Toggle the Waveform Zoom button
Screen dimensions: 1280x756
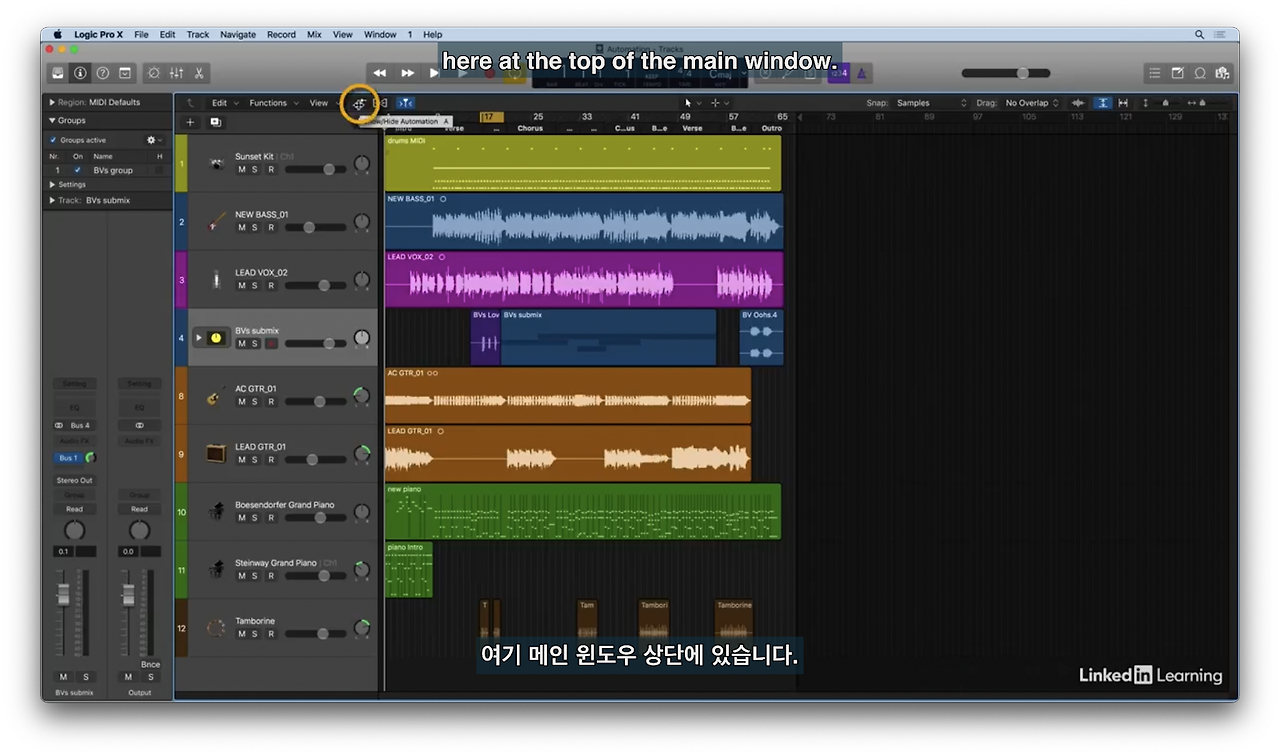(x=1078, y=103)
